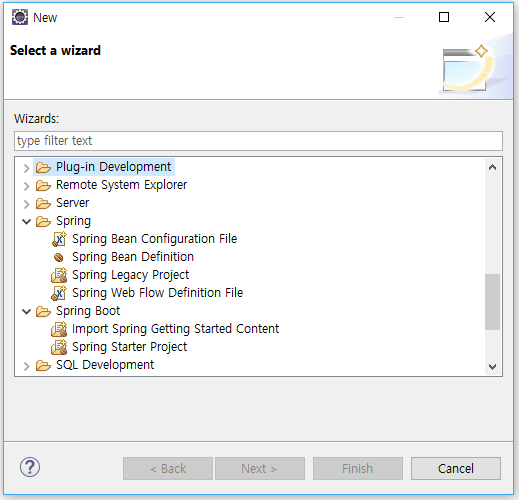This screenshot has width=519, height=500.
Task: Expand the Server category
Action: pos(27,204)
